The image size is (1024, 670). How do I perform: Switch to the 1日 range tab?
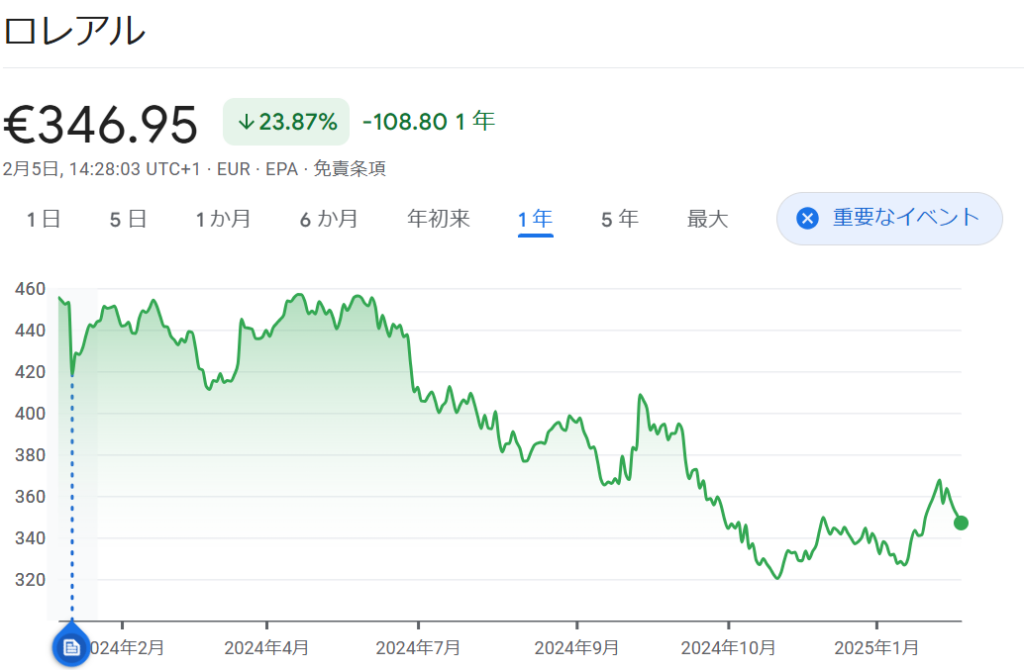pyautogui.click(x=44, y=219)
